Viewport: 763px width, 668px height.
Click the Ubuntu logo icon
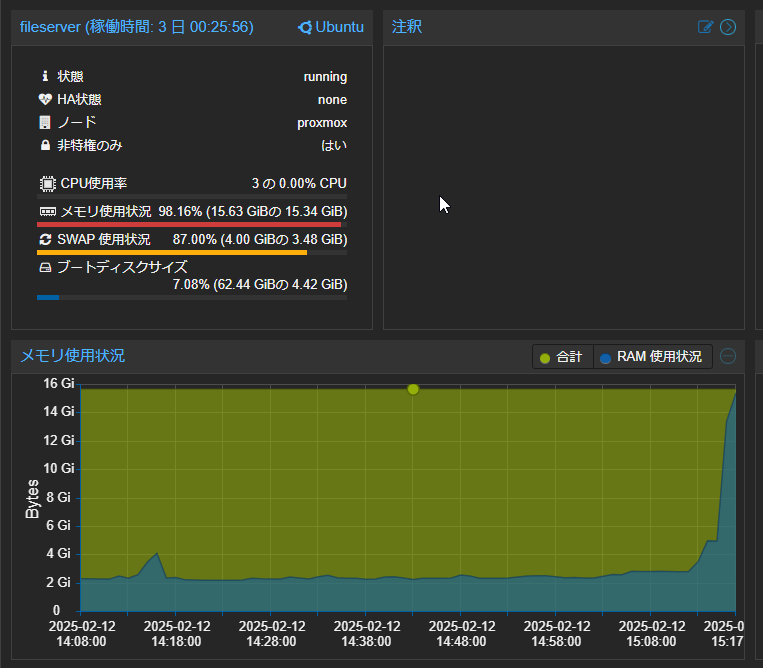(304, 27)
